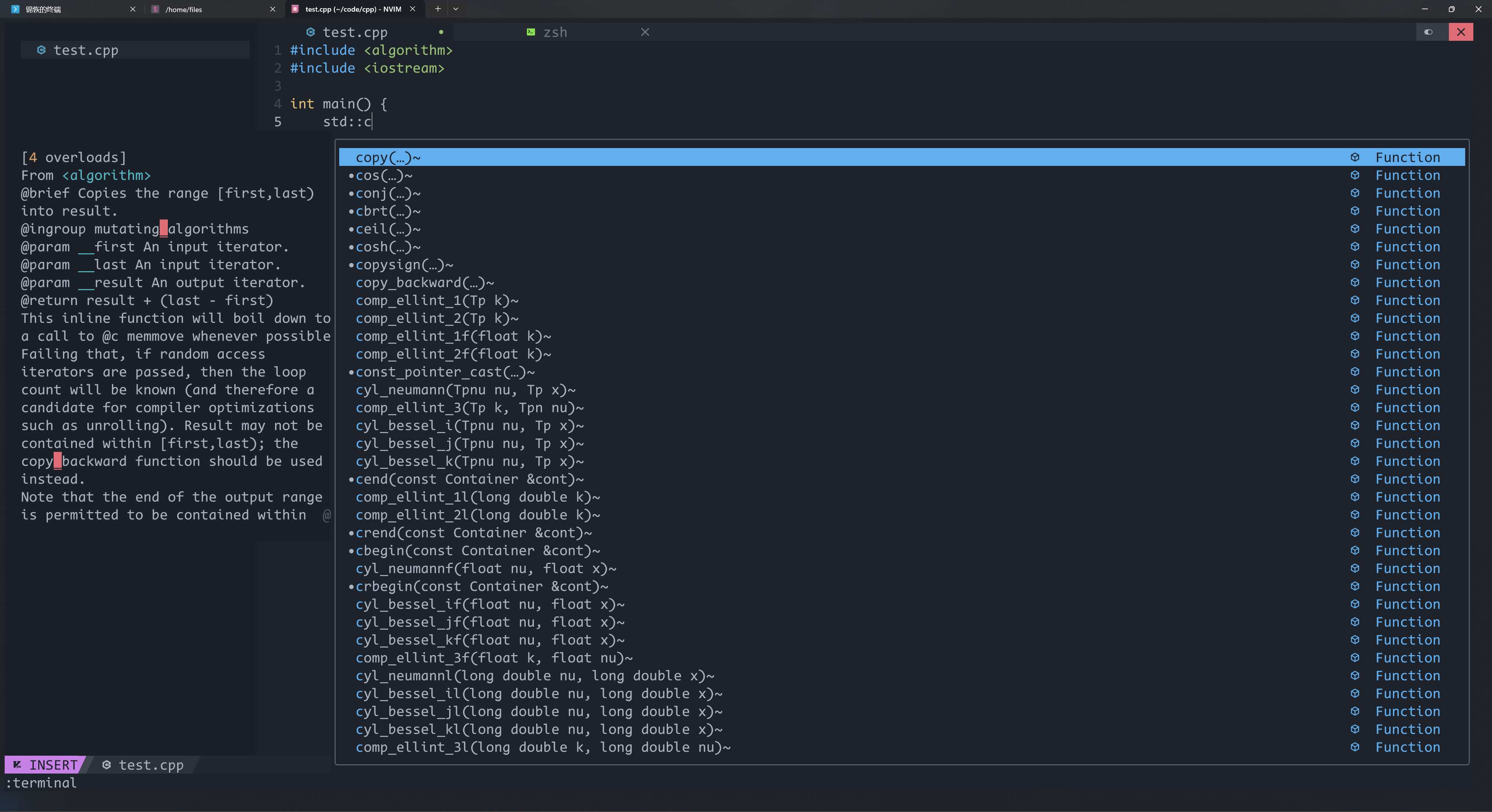
Task: Click the cube icon beside the copy completion entry
Action: [1355, 157]
